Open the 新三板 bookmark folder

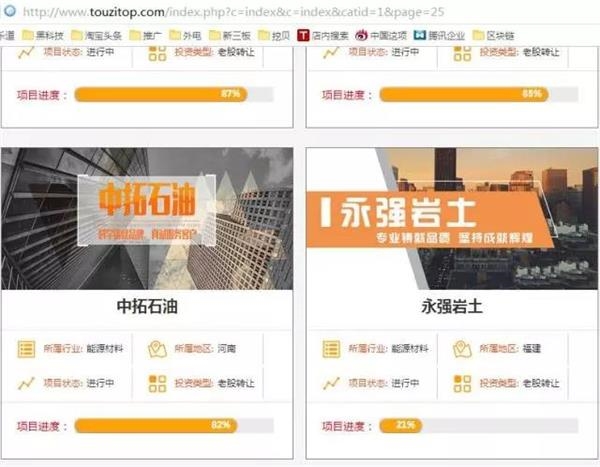(230, 36)
